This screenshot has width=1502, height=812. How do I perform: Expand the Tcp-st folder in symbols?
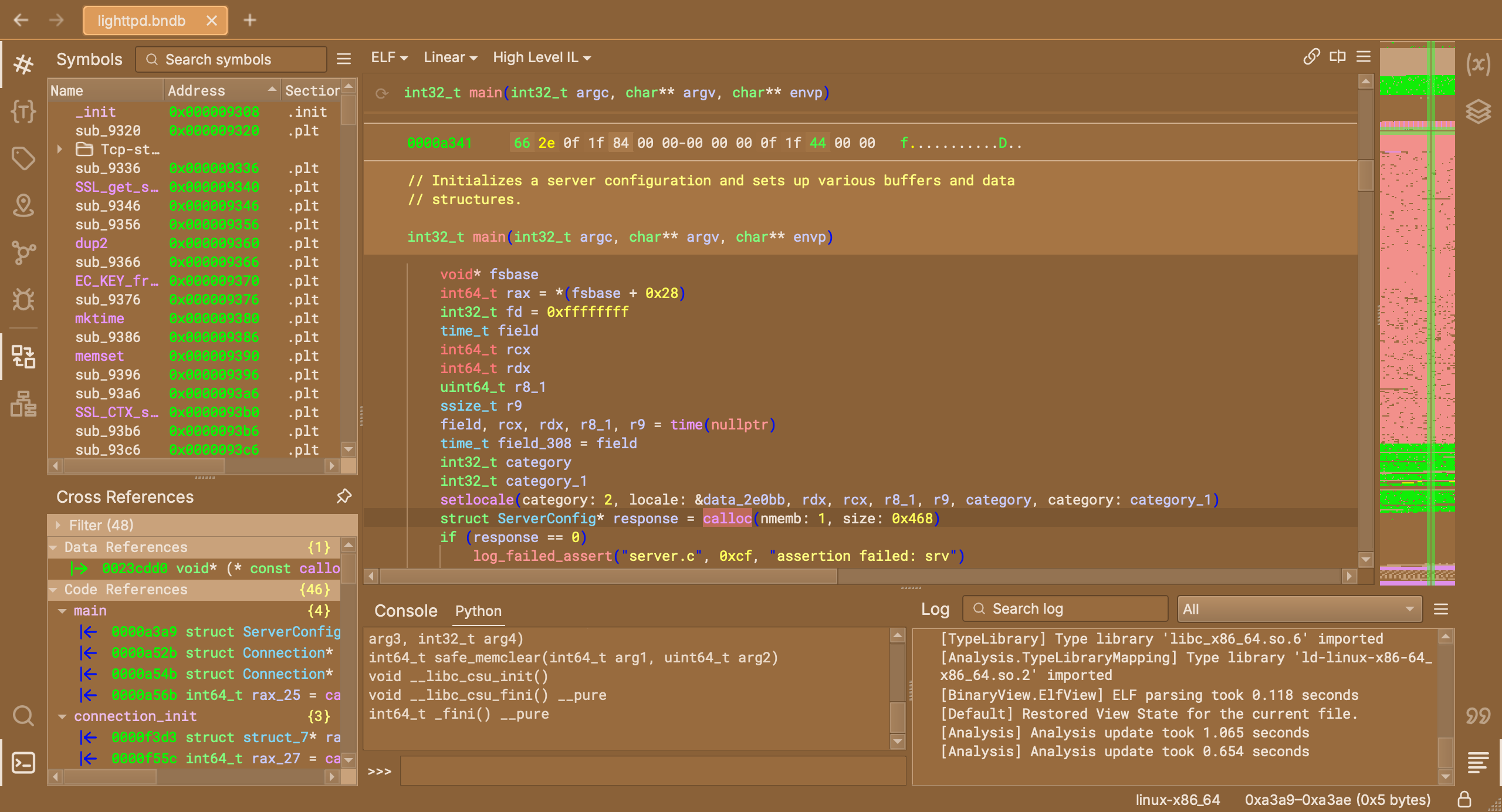60,149
